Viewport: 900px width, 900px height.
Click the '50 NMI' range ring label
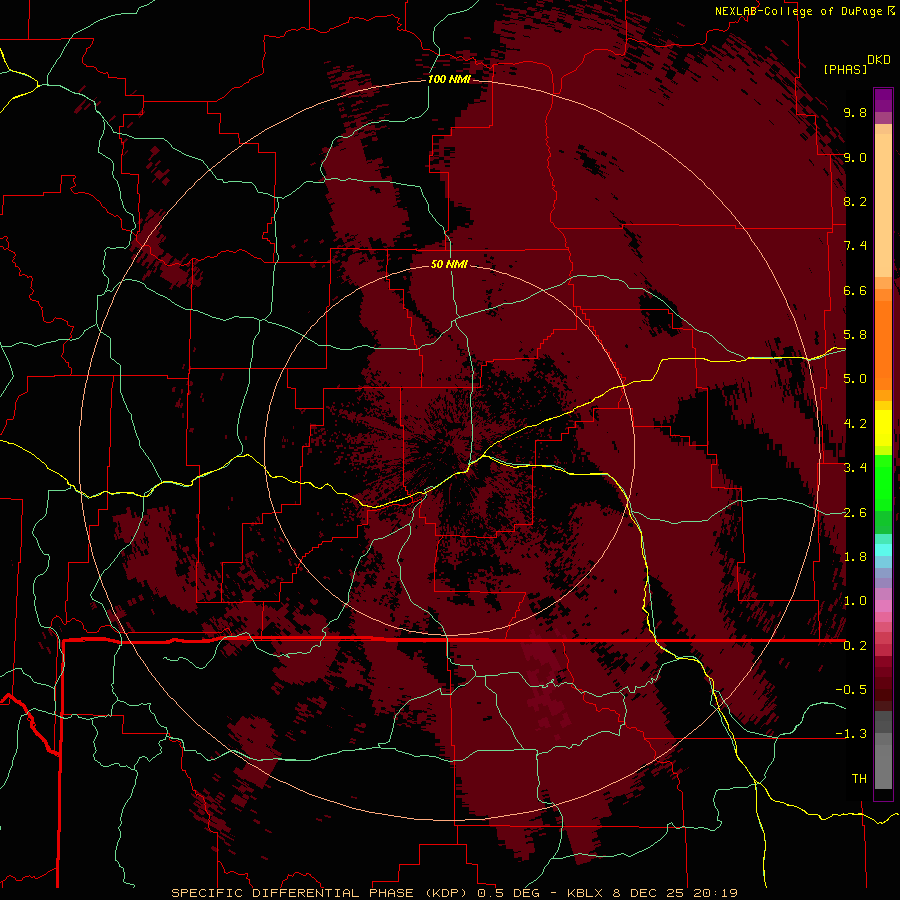click(x=449, y=264)
